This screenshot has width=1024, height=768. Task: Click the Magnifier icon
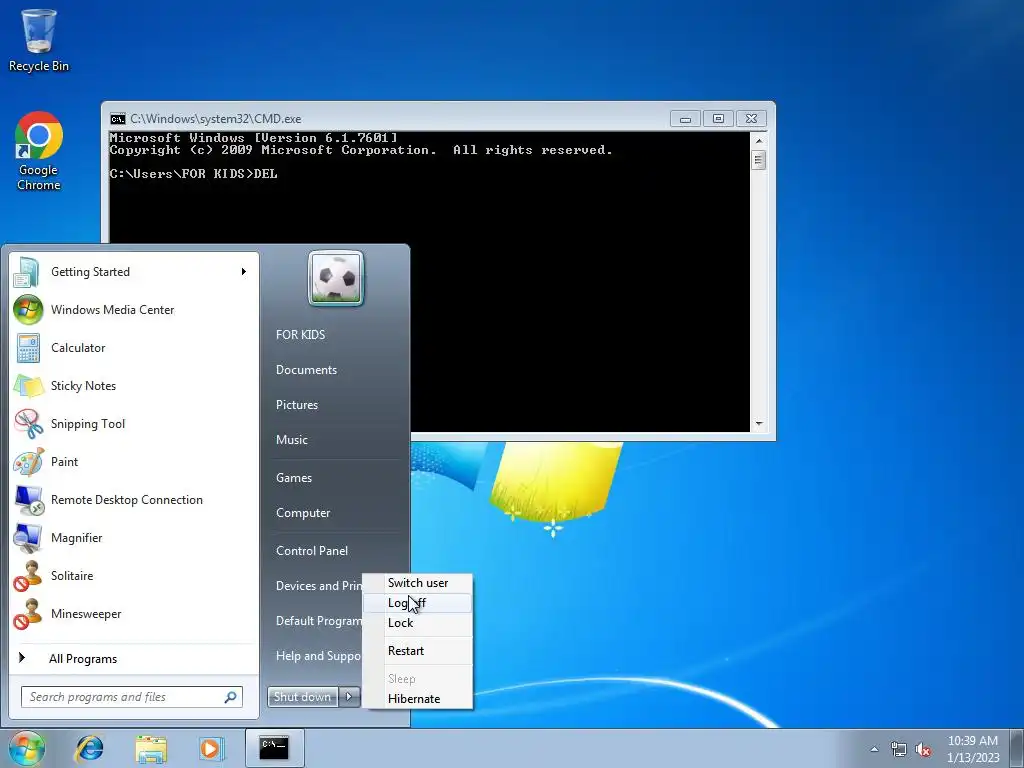(28, 537)
